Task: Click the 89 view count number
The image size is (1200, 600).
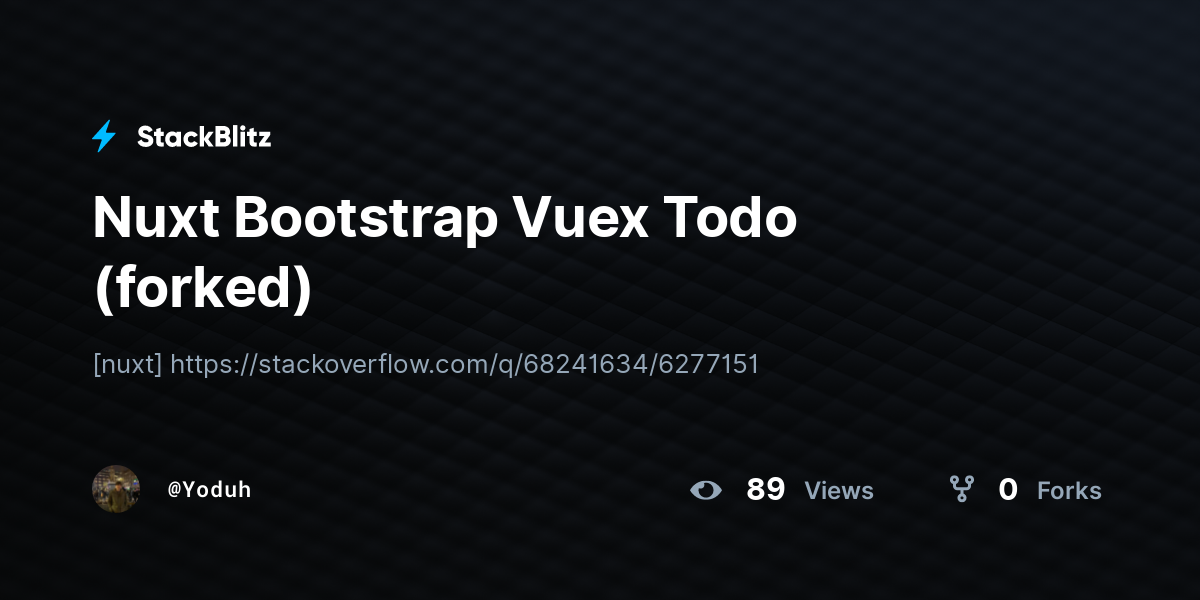Action: [x=766, y=490]
